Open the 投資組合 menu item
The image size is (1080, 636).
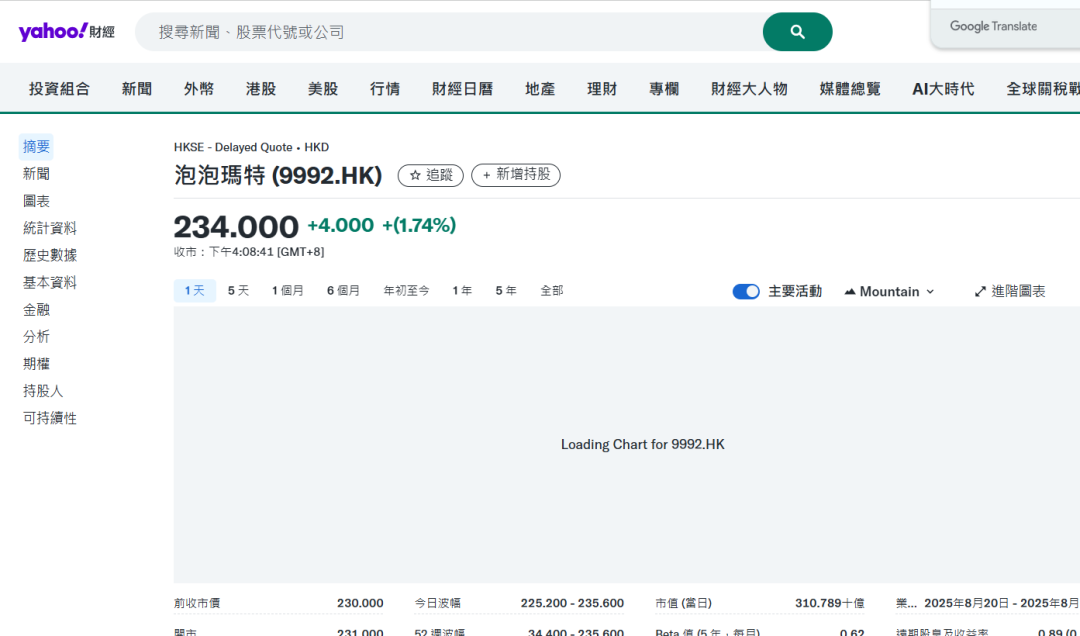tap(59, 89)
